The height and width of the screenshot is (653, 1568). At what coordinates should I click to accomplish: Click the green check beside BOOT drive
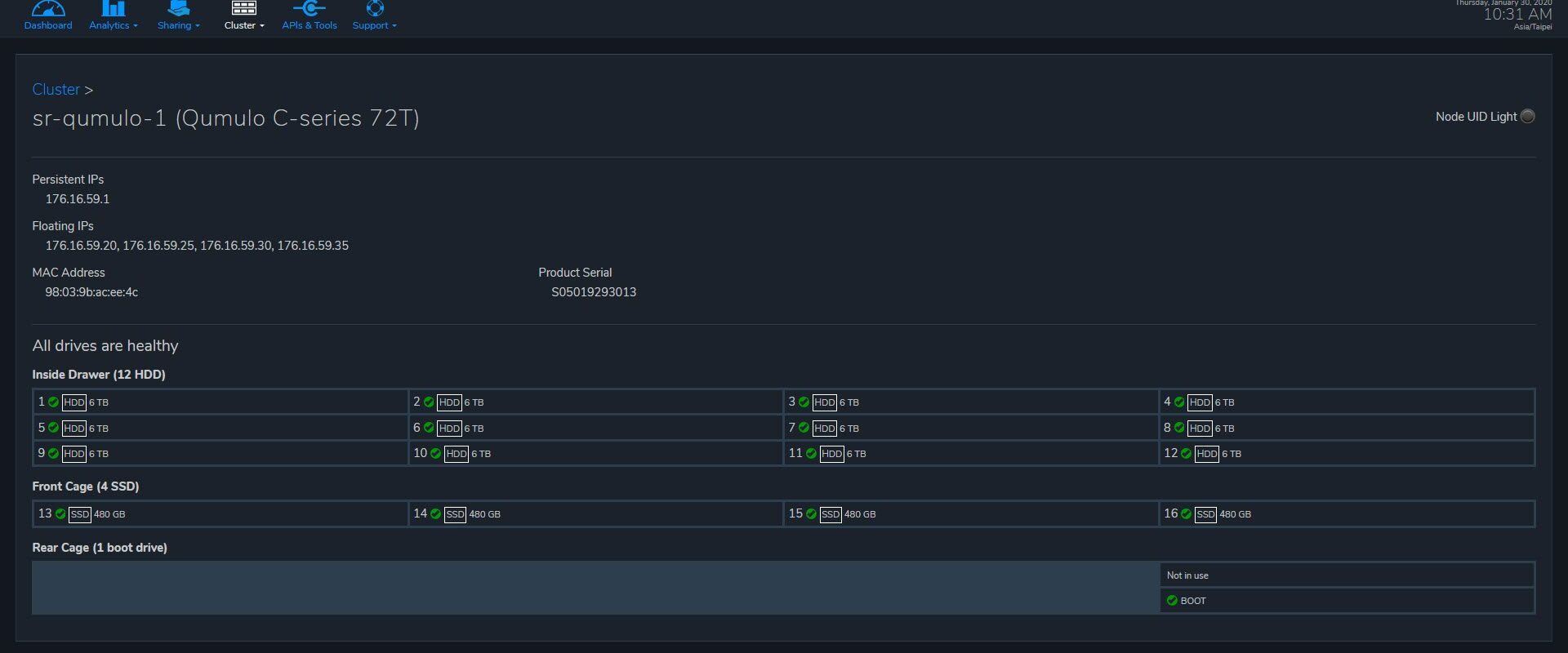1172,601
